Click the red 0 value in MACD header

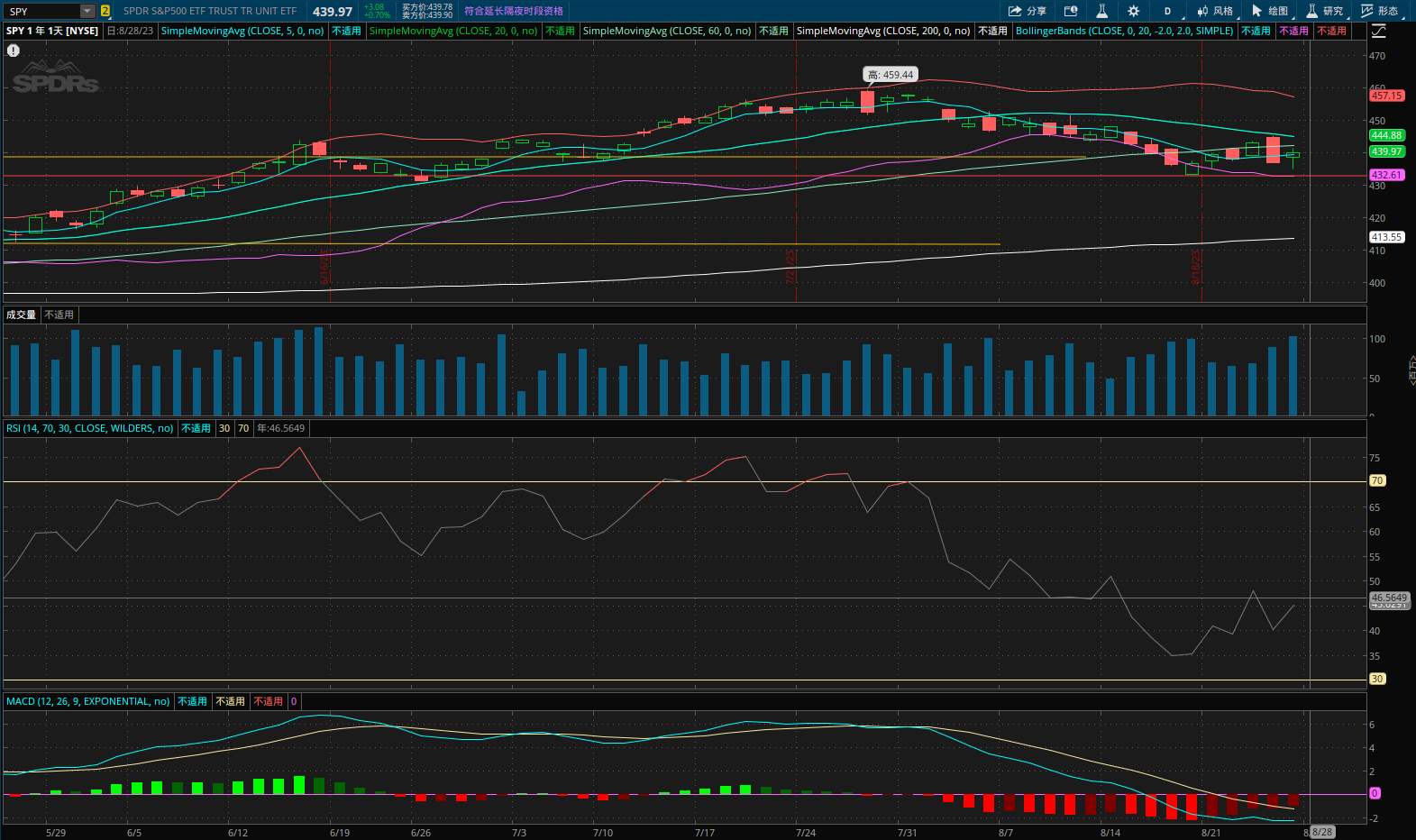[294, 701]
